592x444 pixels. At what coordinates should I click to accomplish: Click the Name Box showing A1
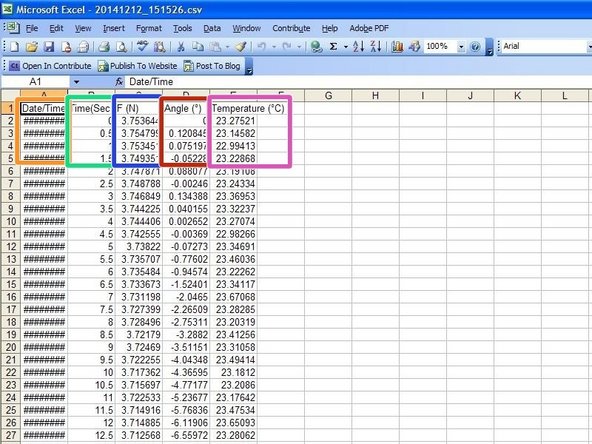point(35,82)
